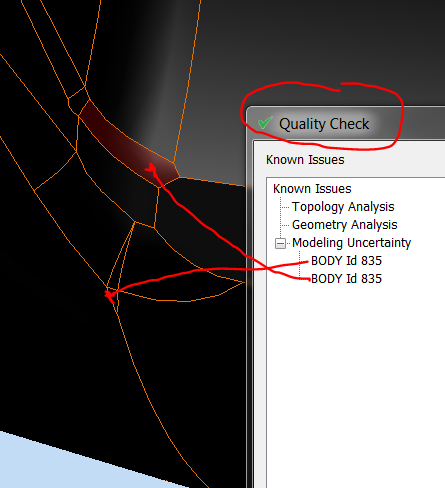Viewport: 445px width, 488px height.
Task: Click the green checkmark Quality Check icon
Action: [x=265, y=123]
